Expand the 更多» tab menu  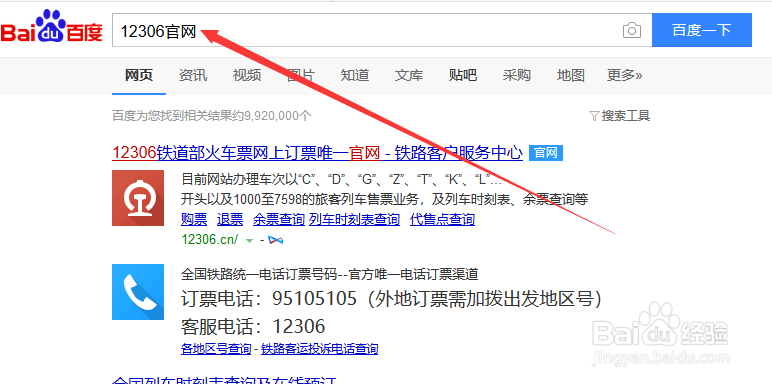coord(624,75)
